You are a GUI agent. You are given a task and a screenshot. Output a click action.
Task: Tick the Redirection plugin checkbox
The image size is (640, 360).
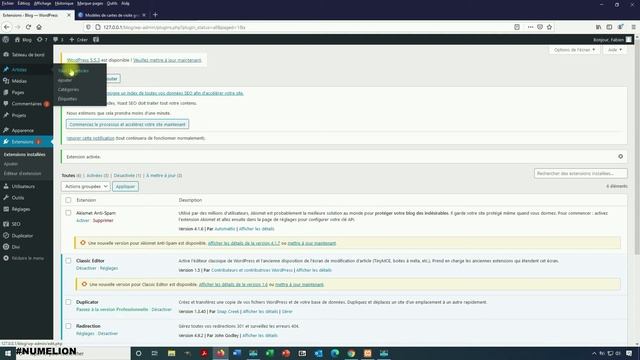(68, 326)
